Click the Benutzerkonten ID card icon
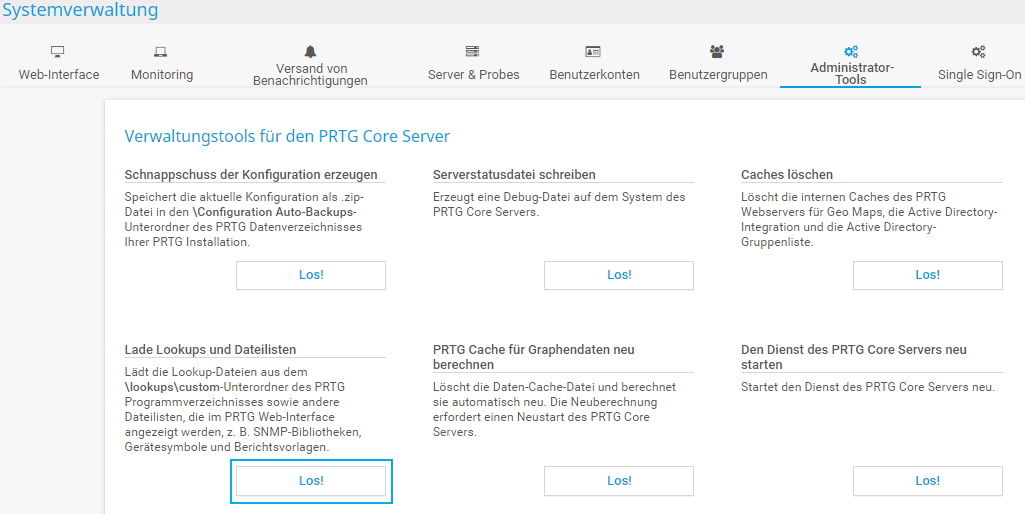Screen dimensions: 1025x514 [x=593, y=52]
